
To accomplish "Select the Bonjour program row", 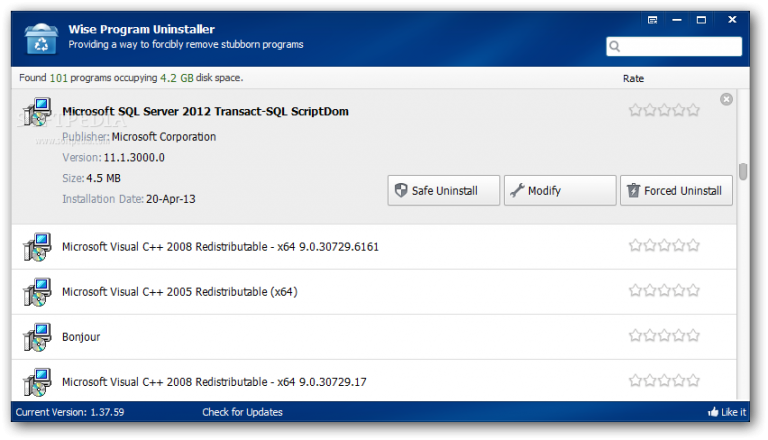I will pyautogui.click(x=374, y=337).
